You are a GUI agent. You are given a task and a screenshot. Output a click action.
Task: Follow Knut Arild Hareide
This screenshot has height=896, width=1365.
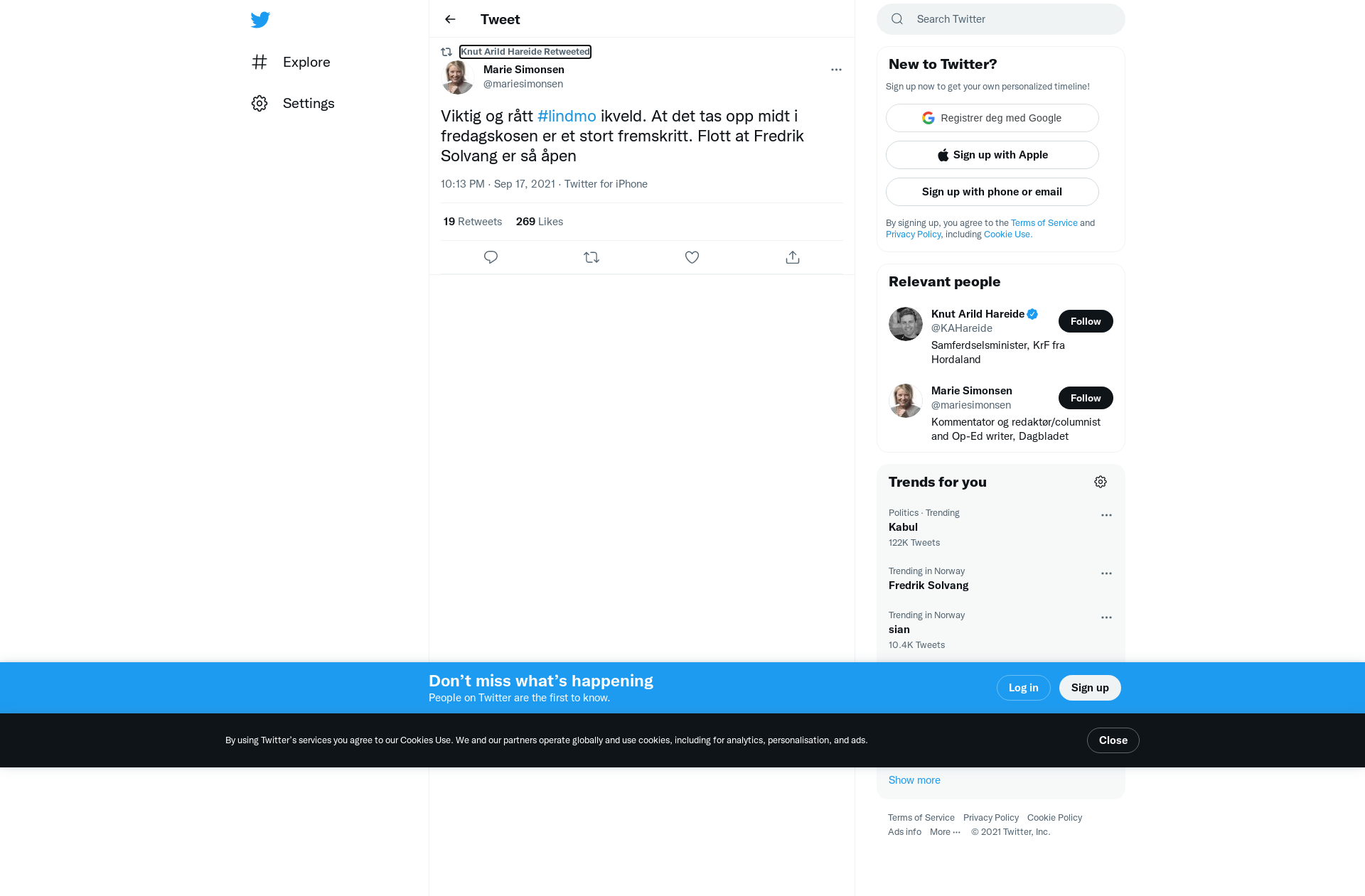[x=1086, y=321]
